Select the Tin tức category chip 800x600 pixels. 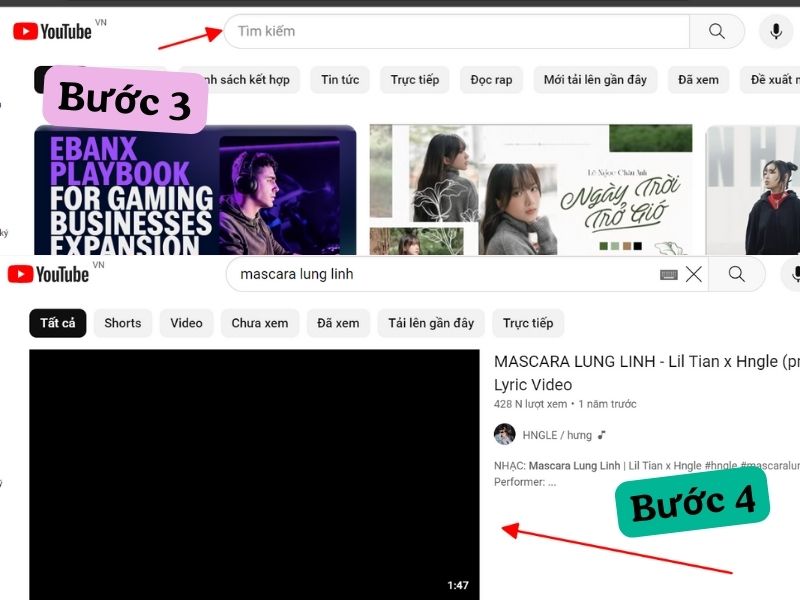click(340, 80)
